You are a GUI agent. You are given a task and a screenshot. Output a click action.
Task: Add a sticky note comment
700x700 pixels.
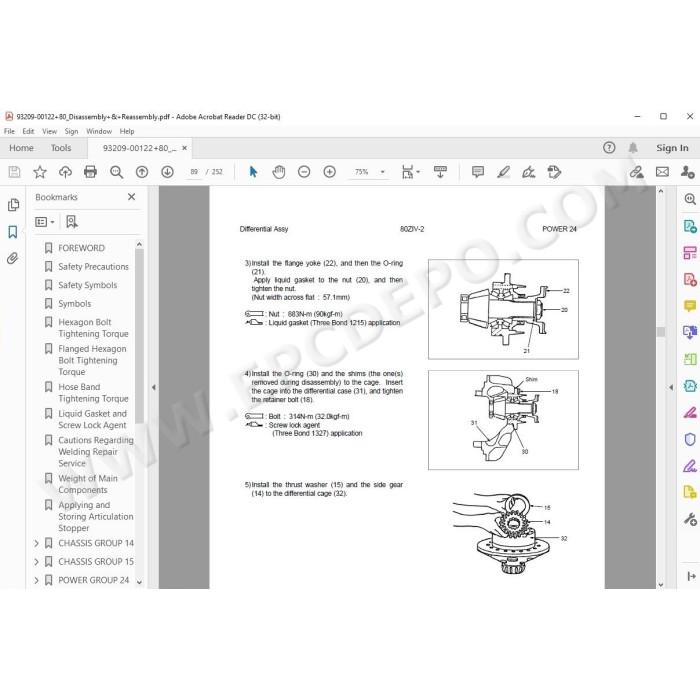(478, 172)
